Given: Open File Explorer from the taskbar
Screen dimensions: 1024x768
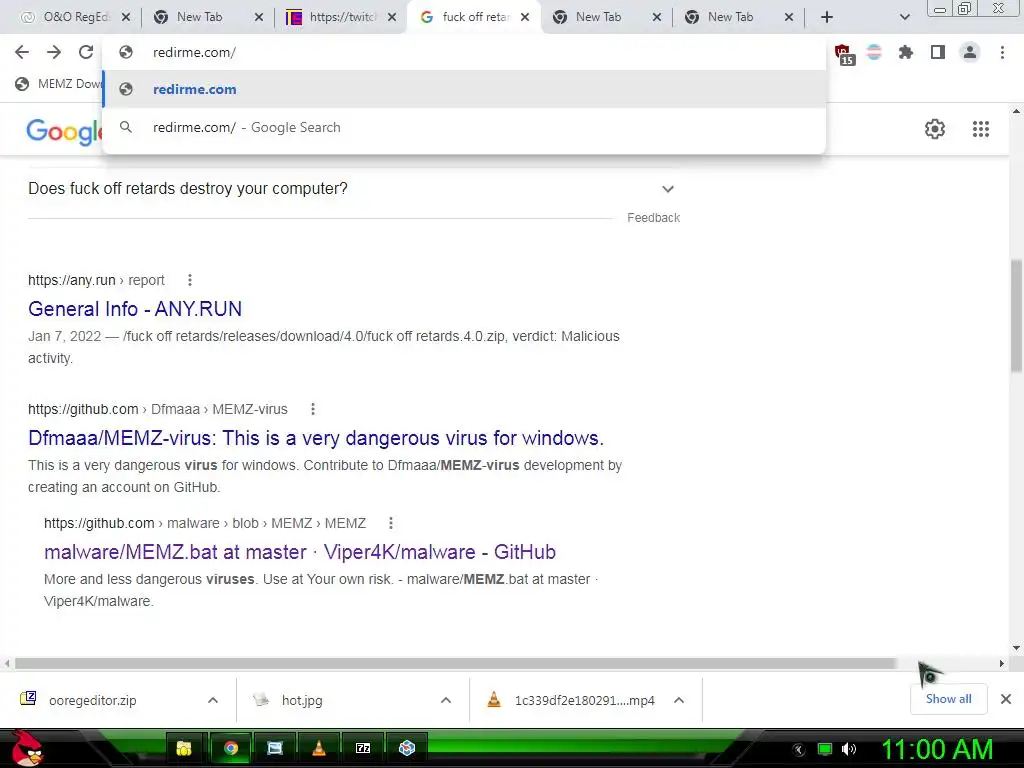Looking at the screenshot, I should tap(185, 748).
